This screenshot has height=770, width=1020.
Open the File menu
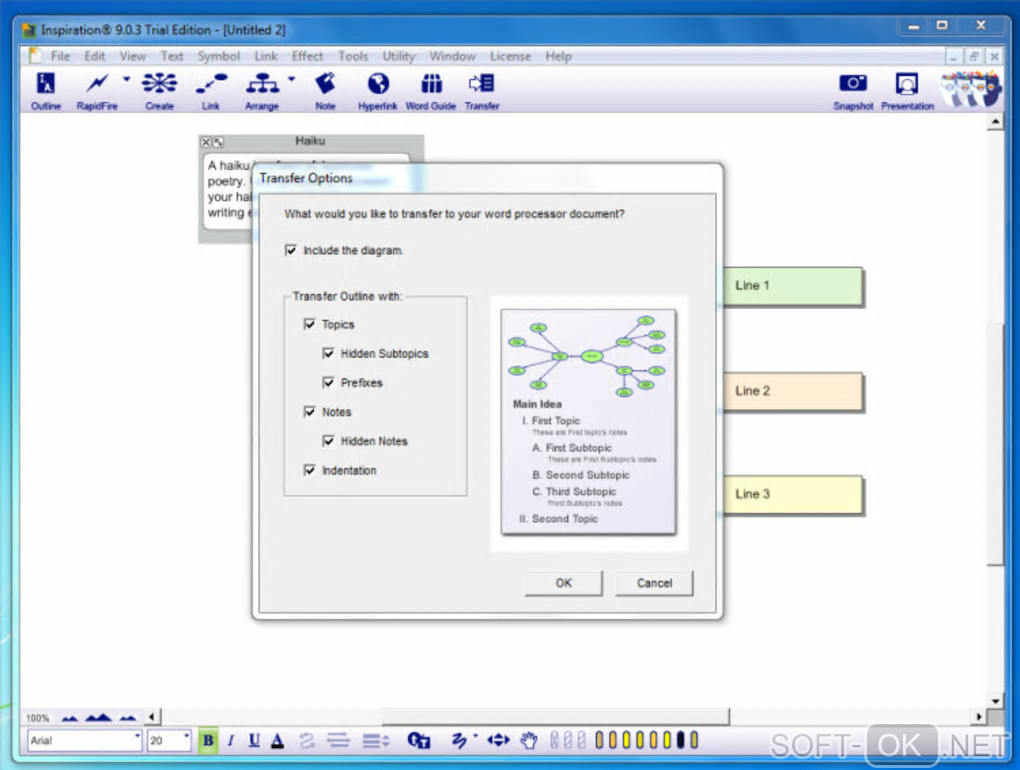click(x=60, y=57)
